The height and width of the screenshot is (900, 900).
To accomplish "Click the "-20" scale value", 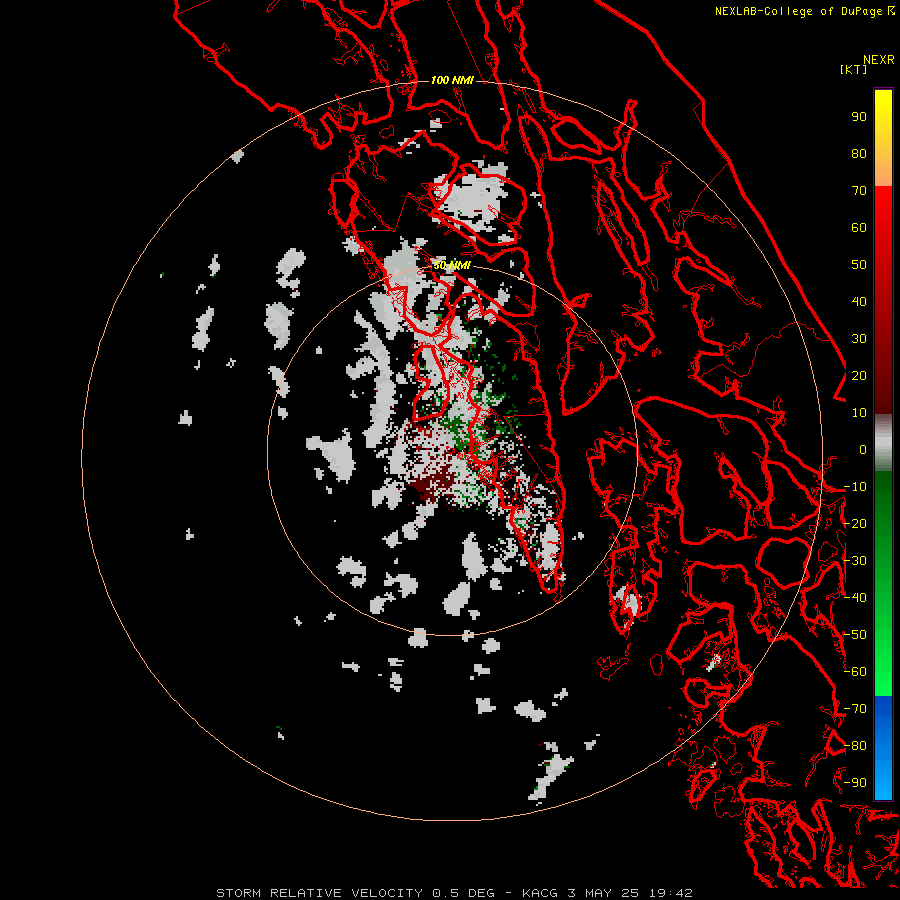I will (x=855, y=523).
